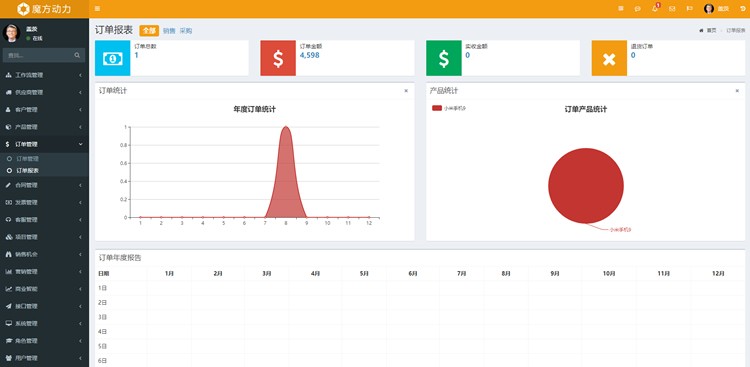750x367 pixels.
Task: Expand the 用户管理 menu chevron
Action: point(80,358)
